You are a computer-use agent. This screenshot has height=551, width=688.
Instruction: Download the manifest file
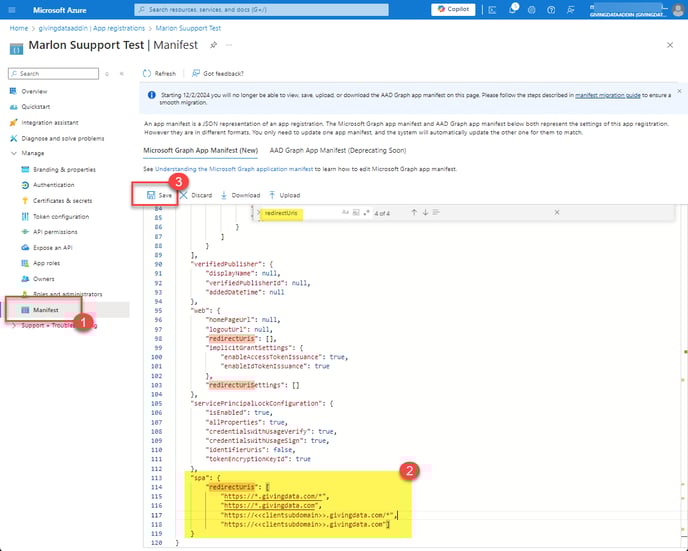click(x=240, y=195)
